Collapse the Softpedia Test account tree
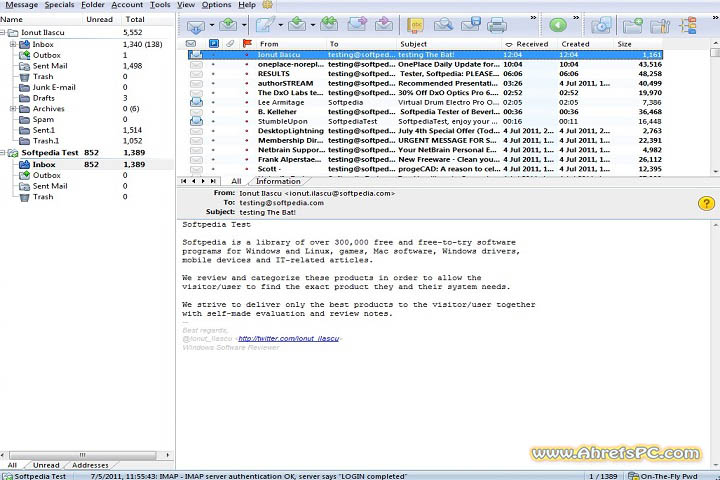 click(x=3, y=152)
